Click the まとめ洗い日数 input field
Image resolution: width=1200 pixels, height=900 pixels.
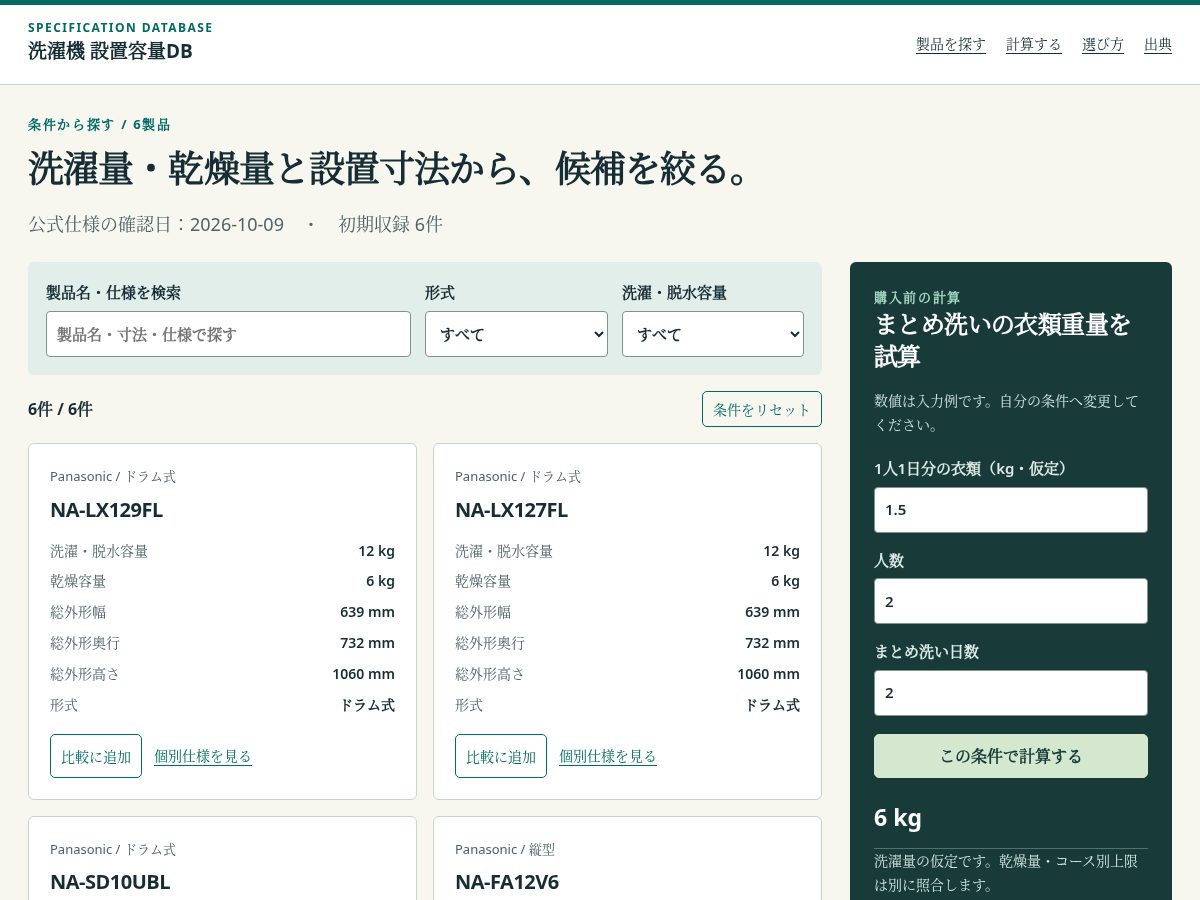click(1011, 693)
